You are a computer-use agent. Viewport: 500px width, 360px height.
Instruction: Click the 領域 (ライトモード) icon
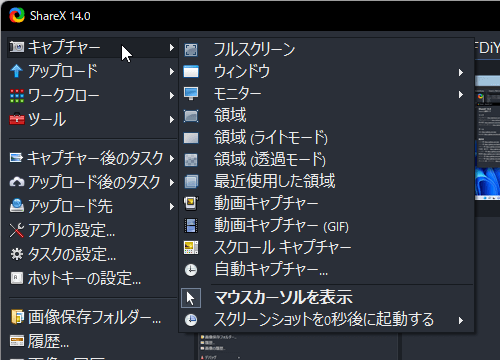coord(191,138)
